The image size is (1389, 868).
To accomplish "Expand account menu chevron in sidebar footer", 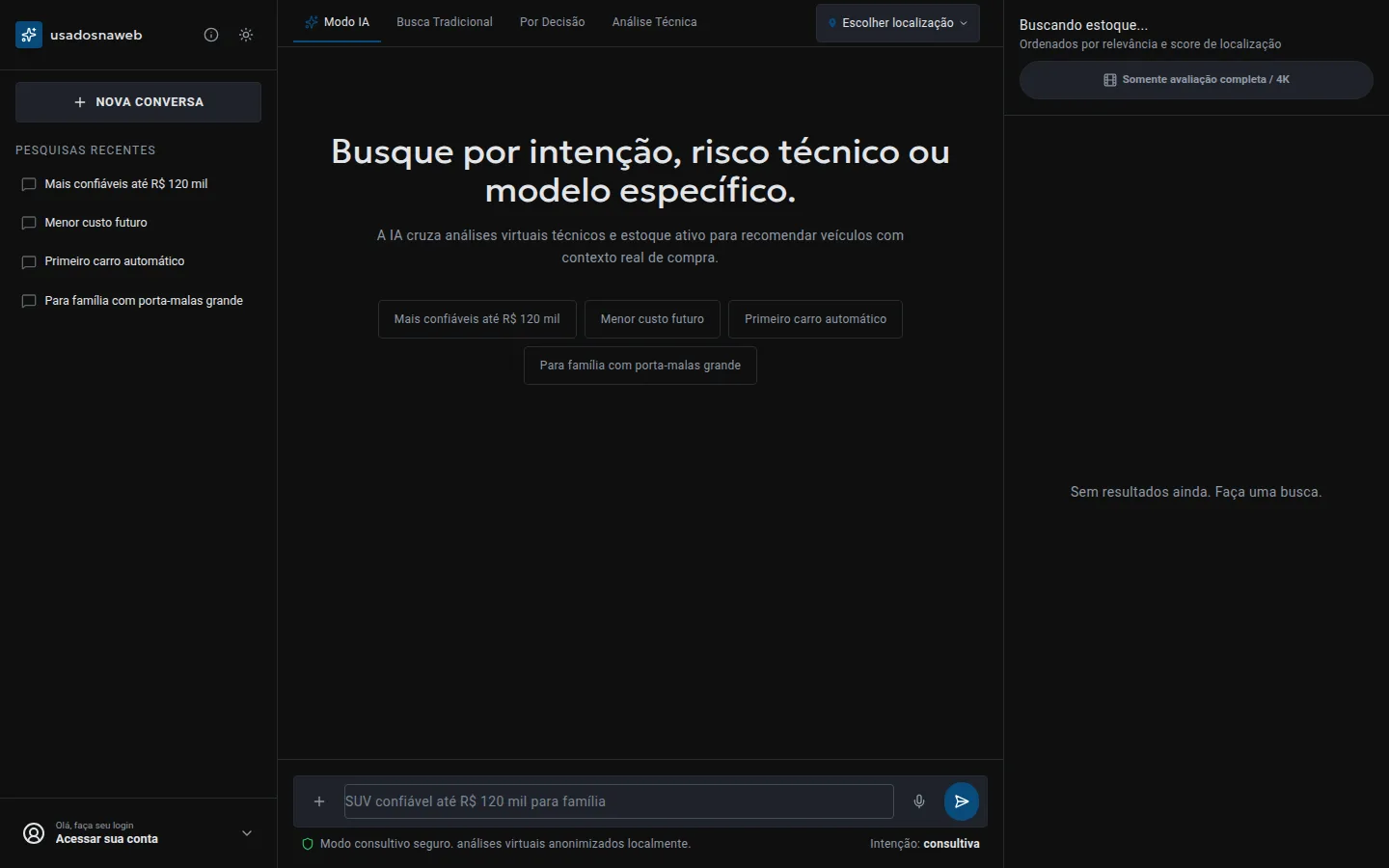I will pyautogui.click(x=247, y=833).
